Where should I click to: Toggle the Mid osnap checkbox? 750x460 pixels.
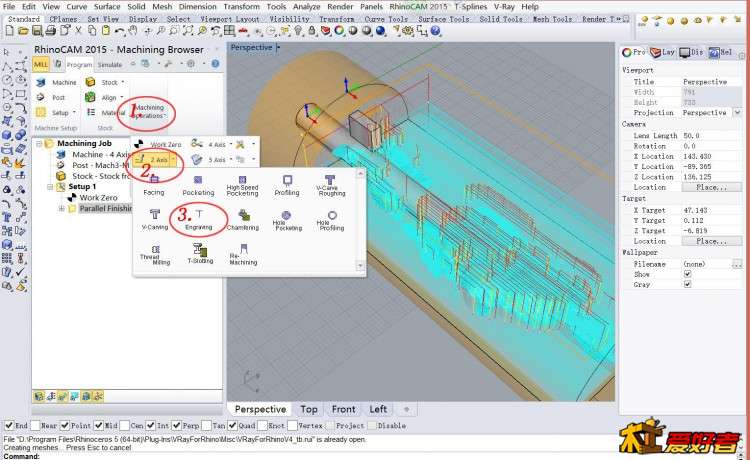[99, 425]
